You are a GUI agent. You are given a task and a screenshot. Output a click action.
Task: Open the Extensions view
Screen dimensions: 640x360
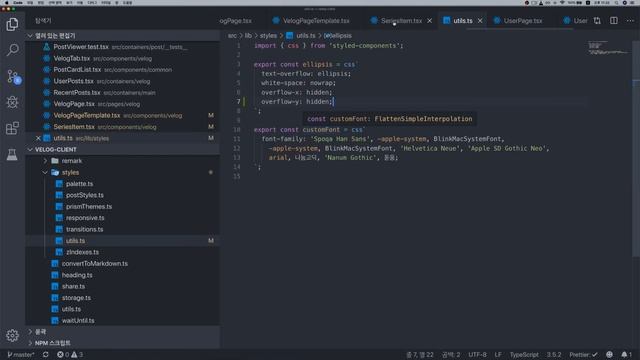pos(12,128)
